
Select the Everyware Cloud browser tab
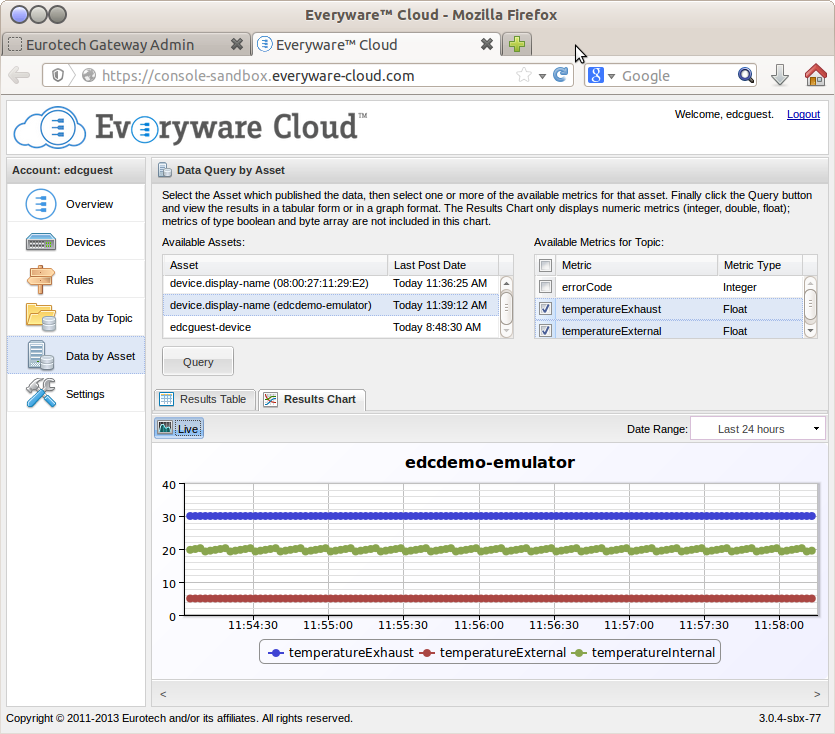[376, 44]
